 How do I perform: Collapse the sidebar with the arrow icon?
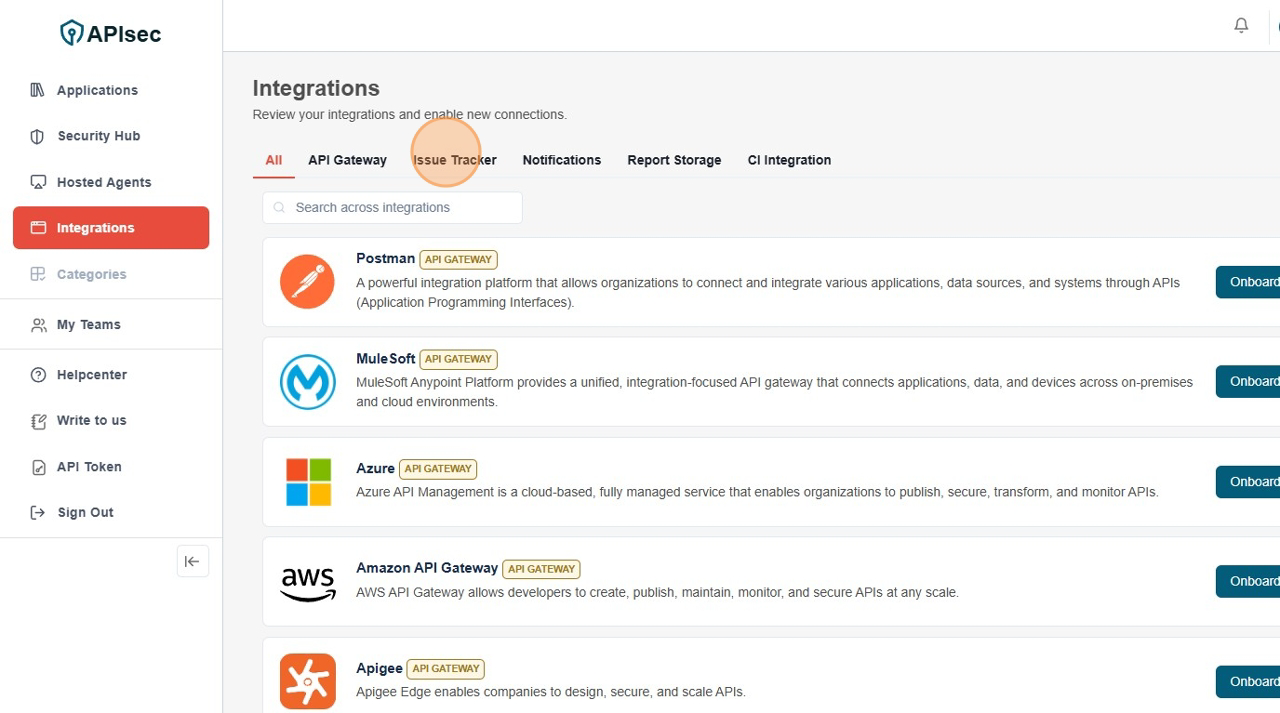[192, 562]
